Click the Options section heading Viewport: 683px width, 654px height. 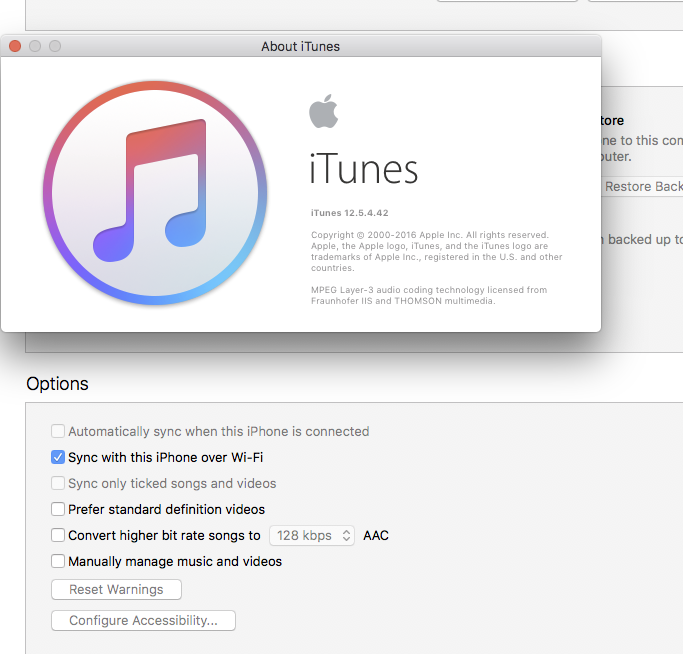point(57,384)
